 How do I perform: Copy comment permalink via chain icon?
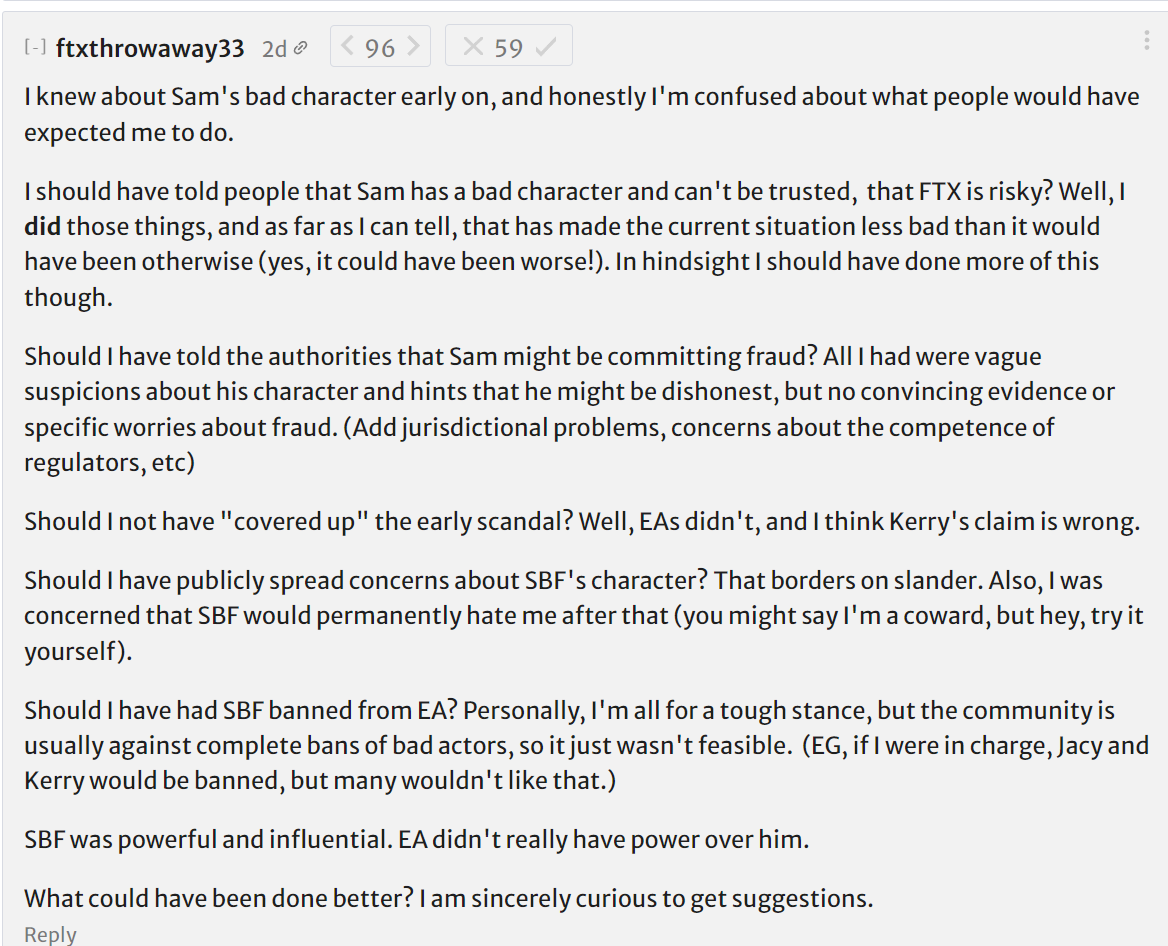pyautogui.click(x=300, y=48)
